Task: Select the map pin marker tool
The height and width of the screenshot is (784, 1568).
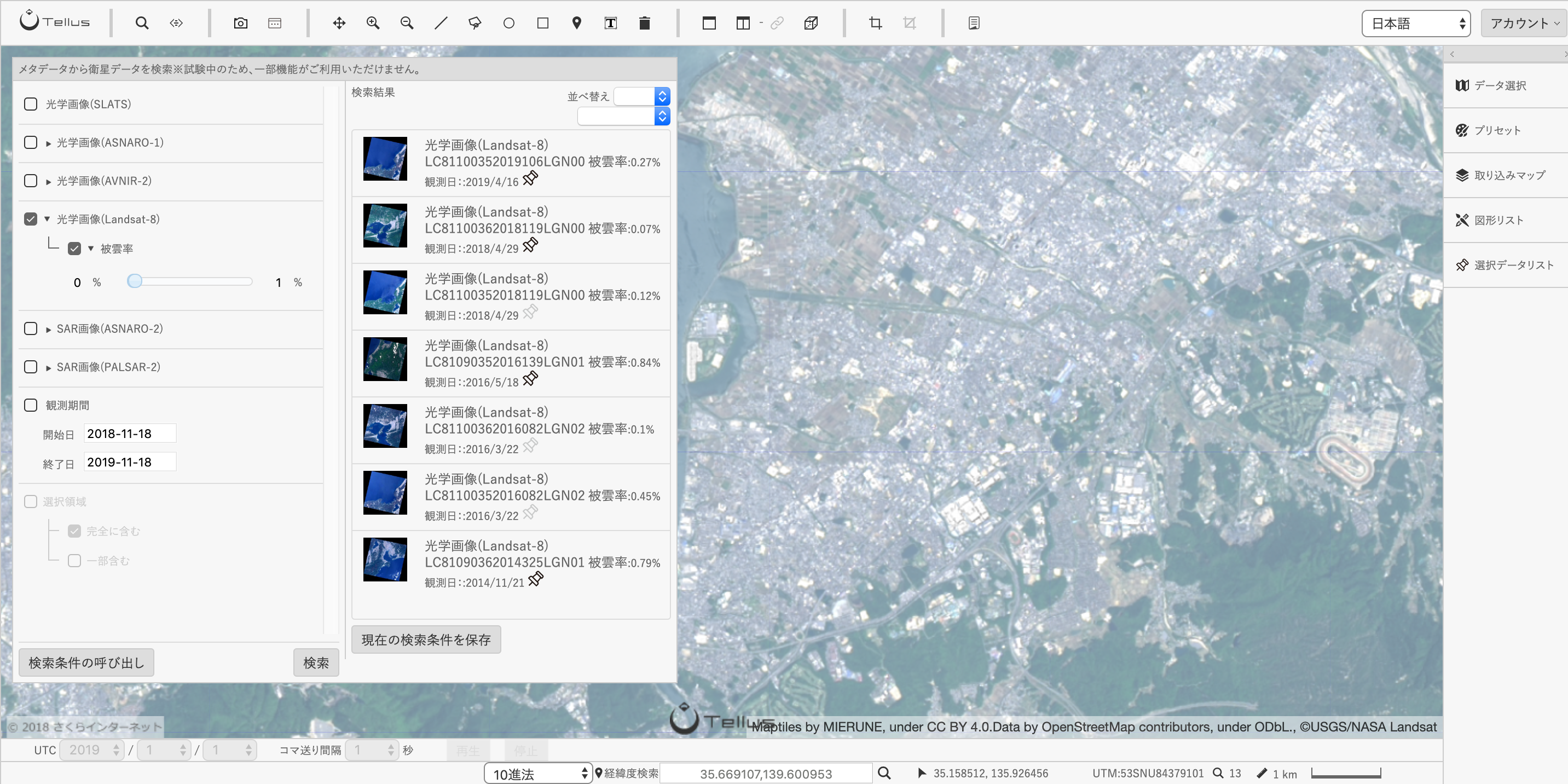Action: (576, 23)
